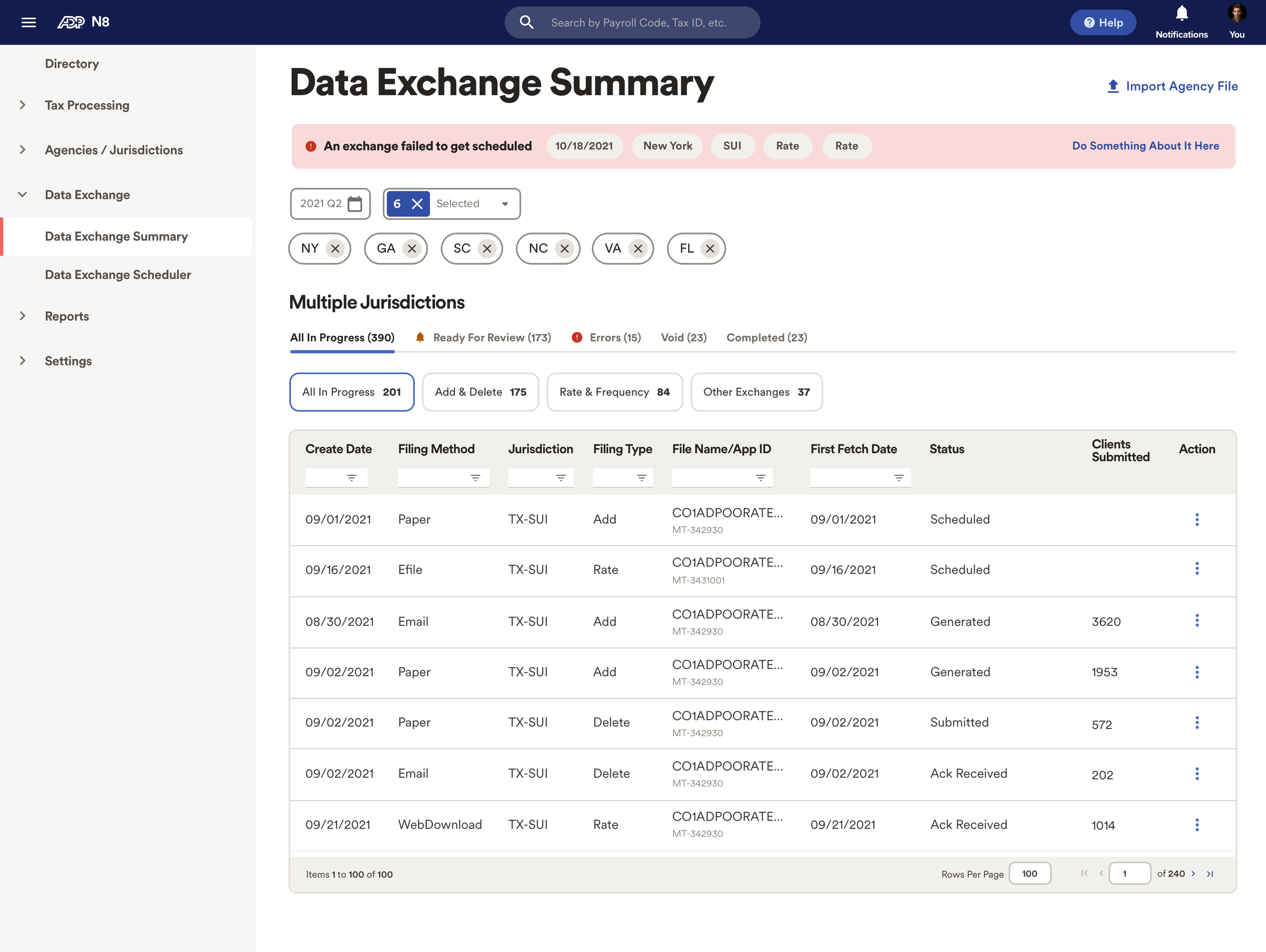1266x952 pixels.
Task: Remove the NY jurisdiction chip
Action: pyautogui.click(x=335, y=249)
